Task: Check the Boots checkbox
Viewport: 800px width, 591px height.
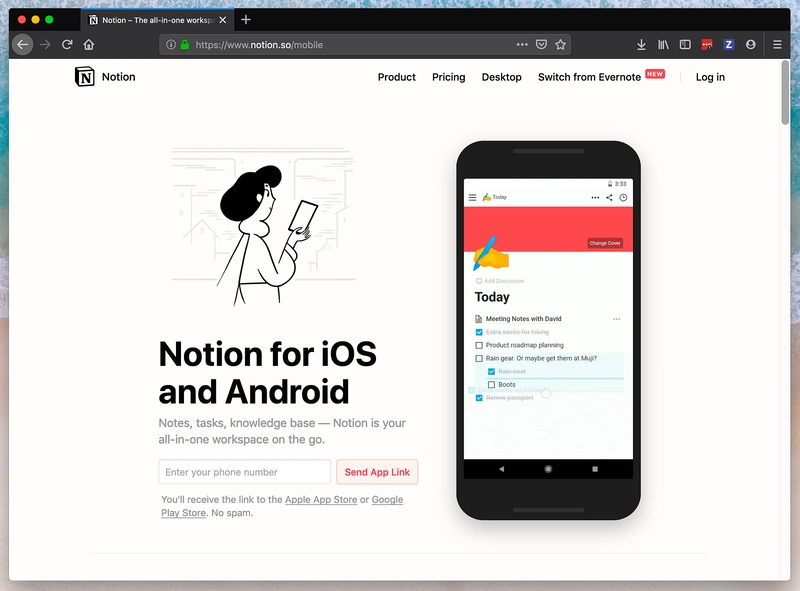Action: [x=491, y=385]
